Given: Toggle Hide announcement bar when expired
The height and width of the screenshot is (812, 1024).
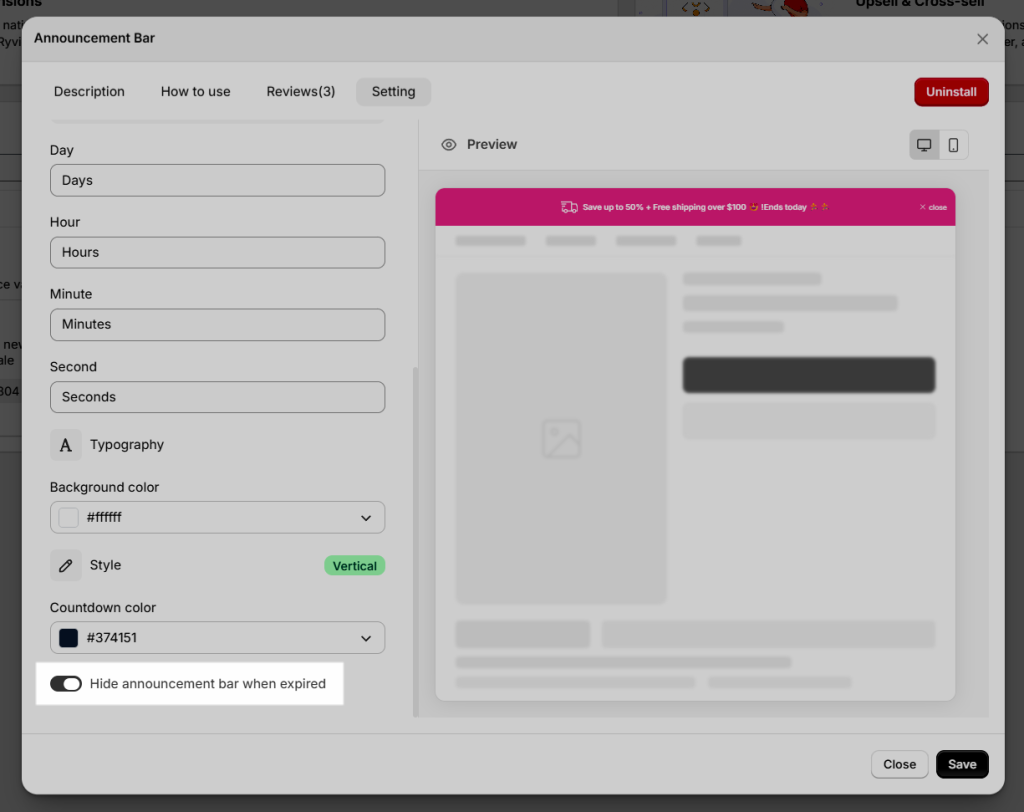Looking at the screenshot, I should pos(66,683).
